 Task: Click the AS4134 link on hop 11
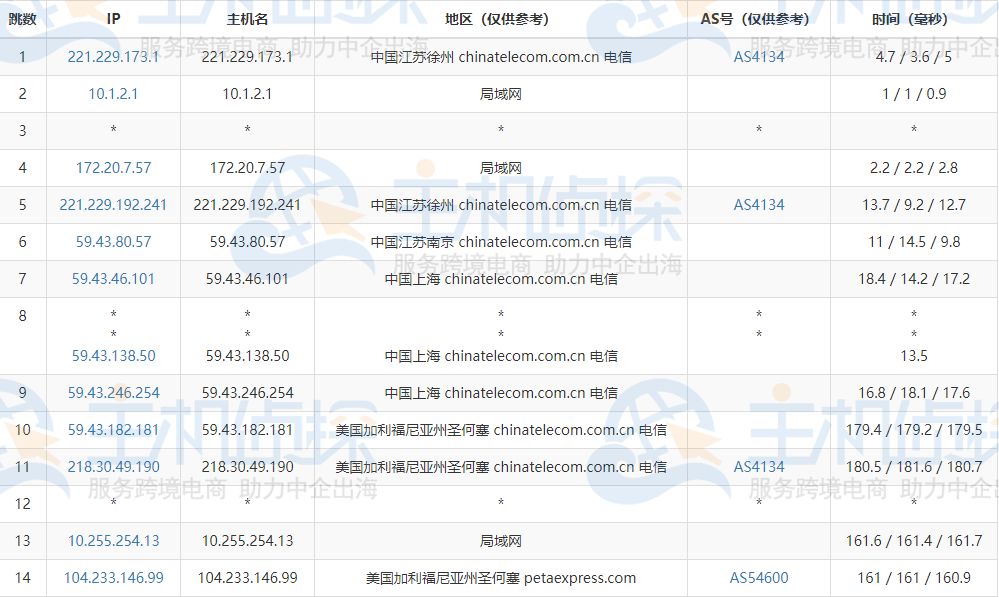757,466
